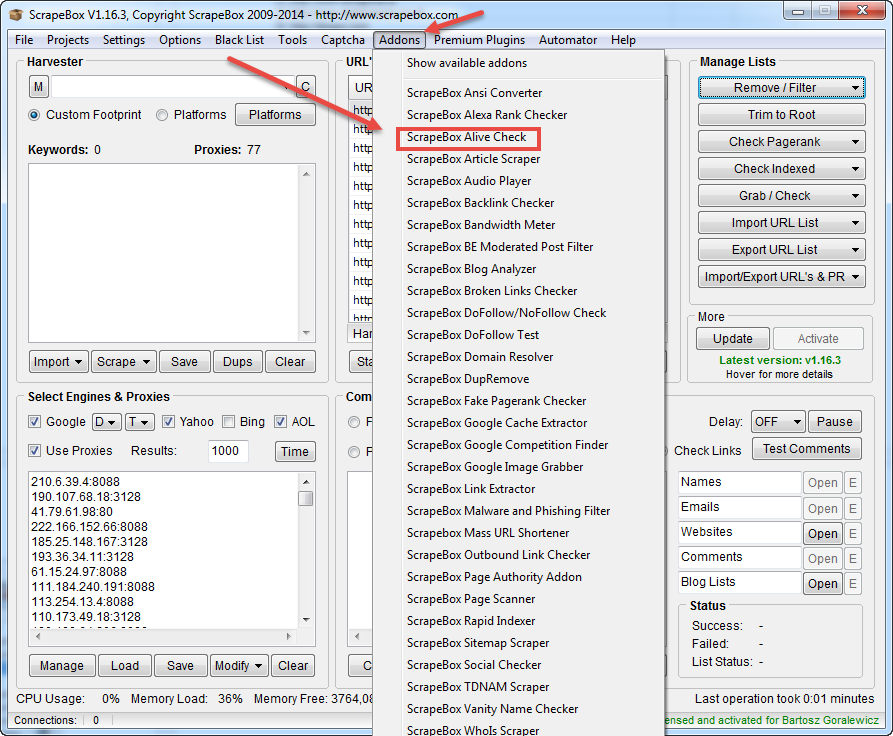Click the Pause button
Screen dimensions: 893x736
pos(834,422)
